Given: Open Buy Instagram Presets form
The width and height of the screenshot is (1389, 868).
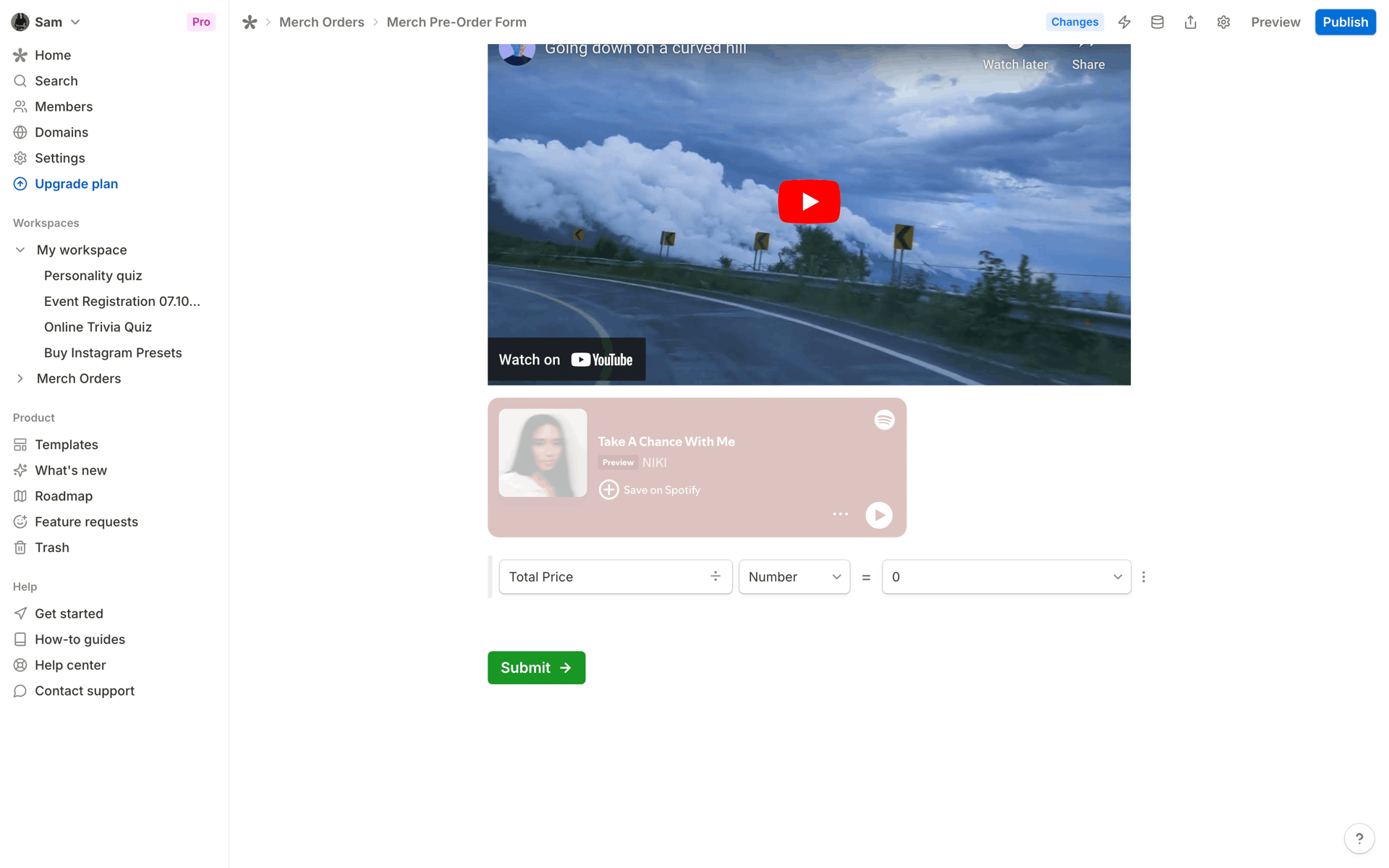Looking at the screenshot, I should 113,353.
